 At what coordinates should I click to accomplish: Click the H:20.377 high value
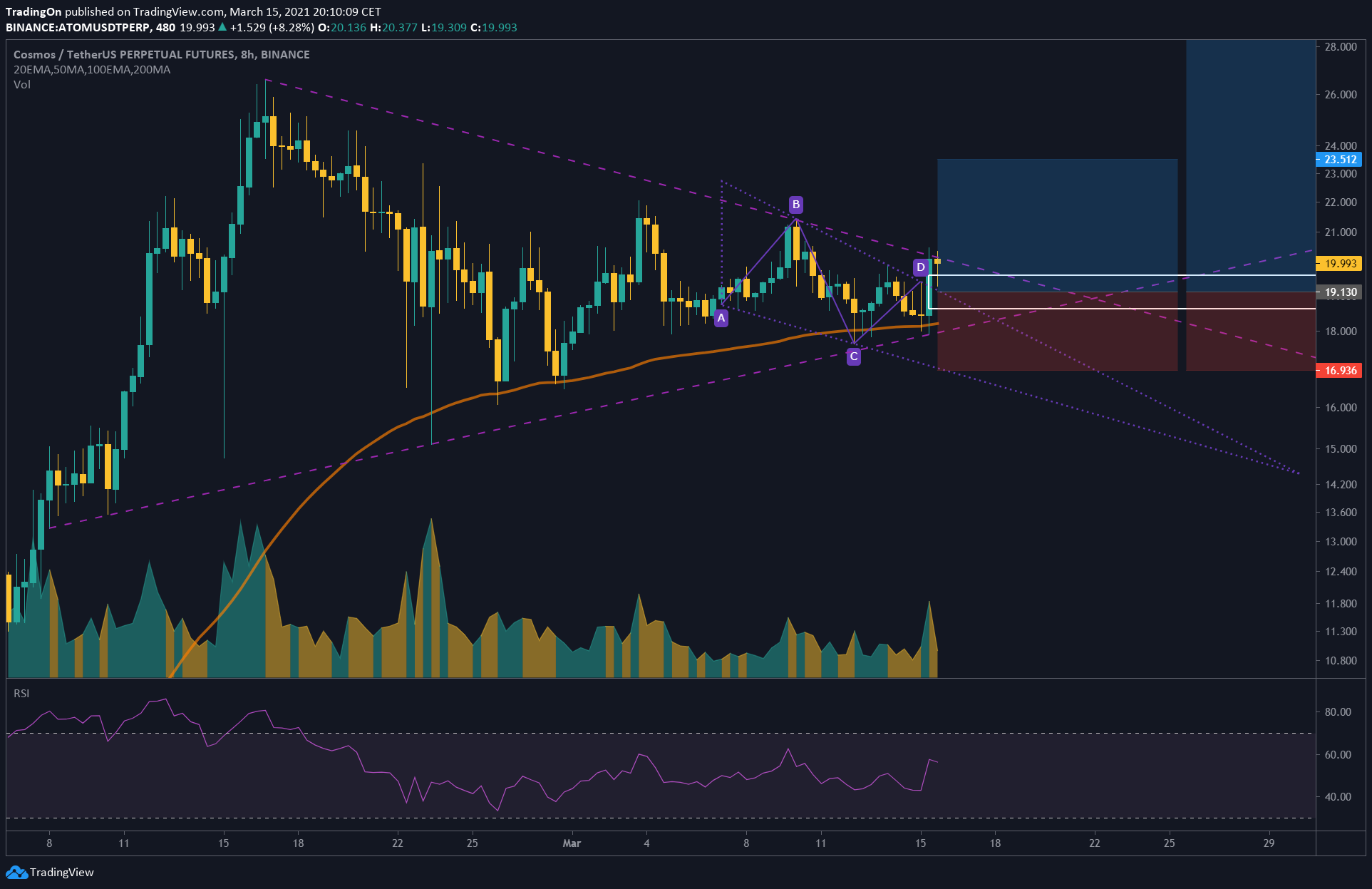tap(393, 27)
